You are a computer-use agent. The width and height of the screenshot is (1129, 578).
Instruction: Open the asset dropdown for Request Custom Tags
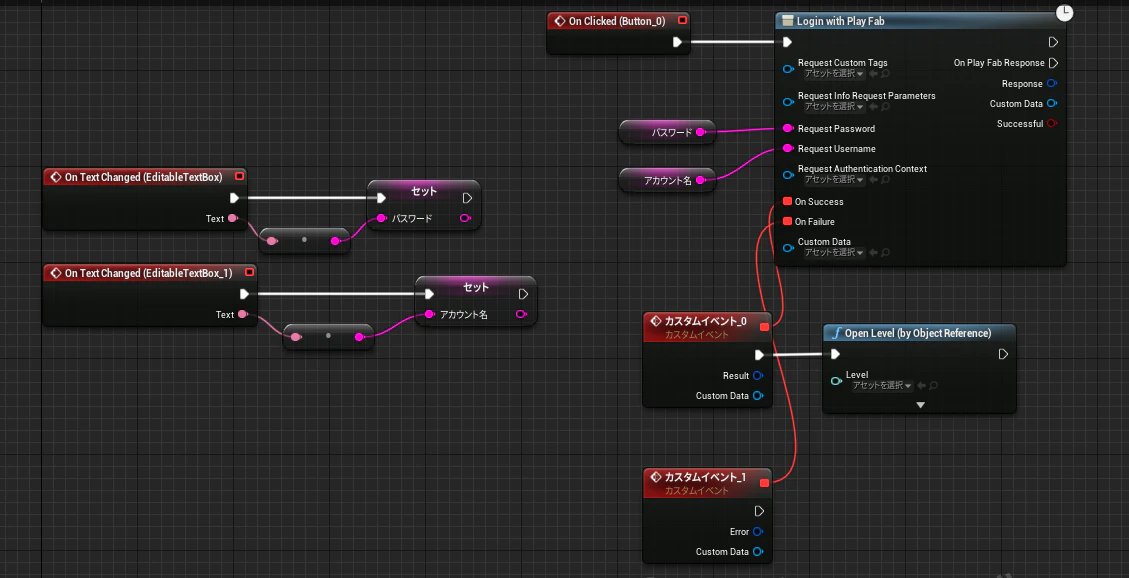click(834, 73)
